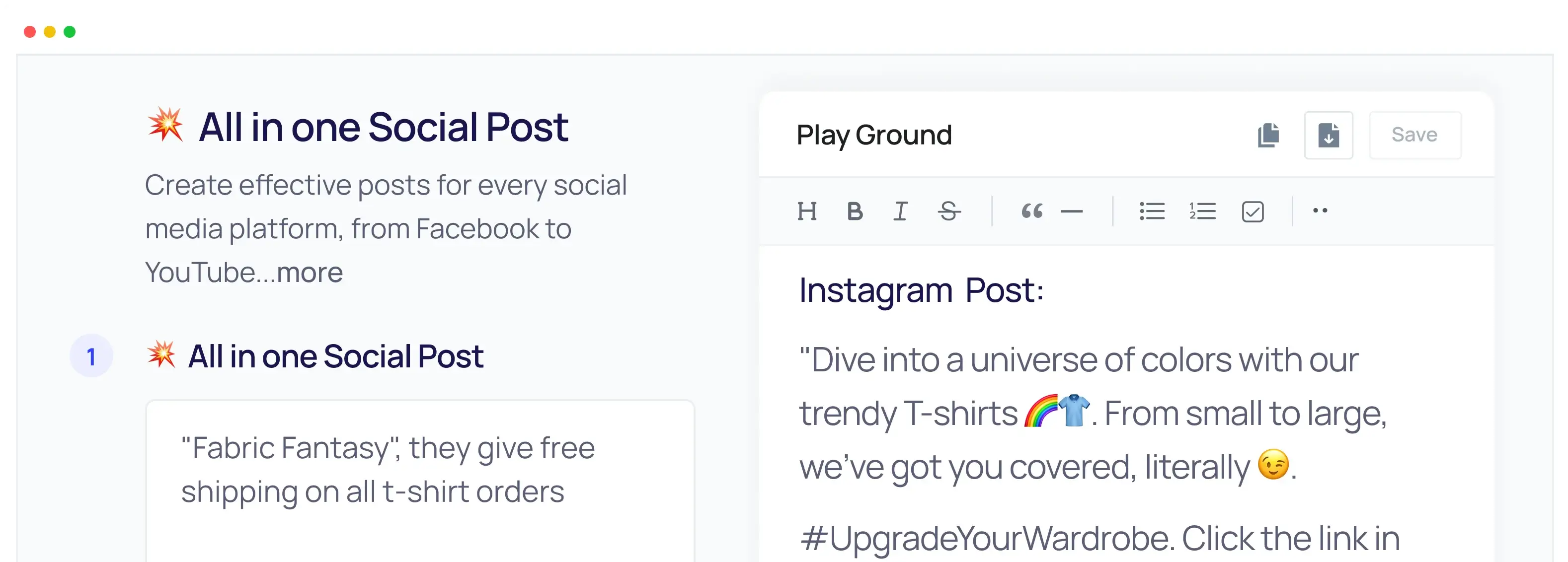Click the Instagram Post heading text
The width and height of the screenshot is (1568, 562).
920,289
